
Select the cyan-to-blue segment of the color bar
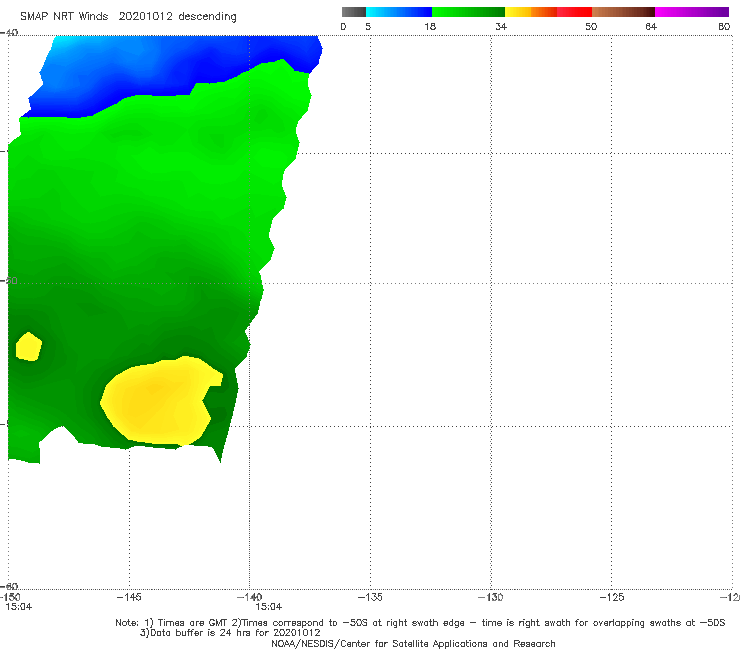[x=399, y=12]
